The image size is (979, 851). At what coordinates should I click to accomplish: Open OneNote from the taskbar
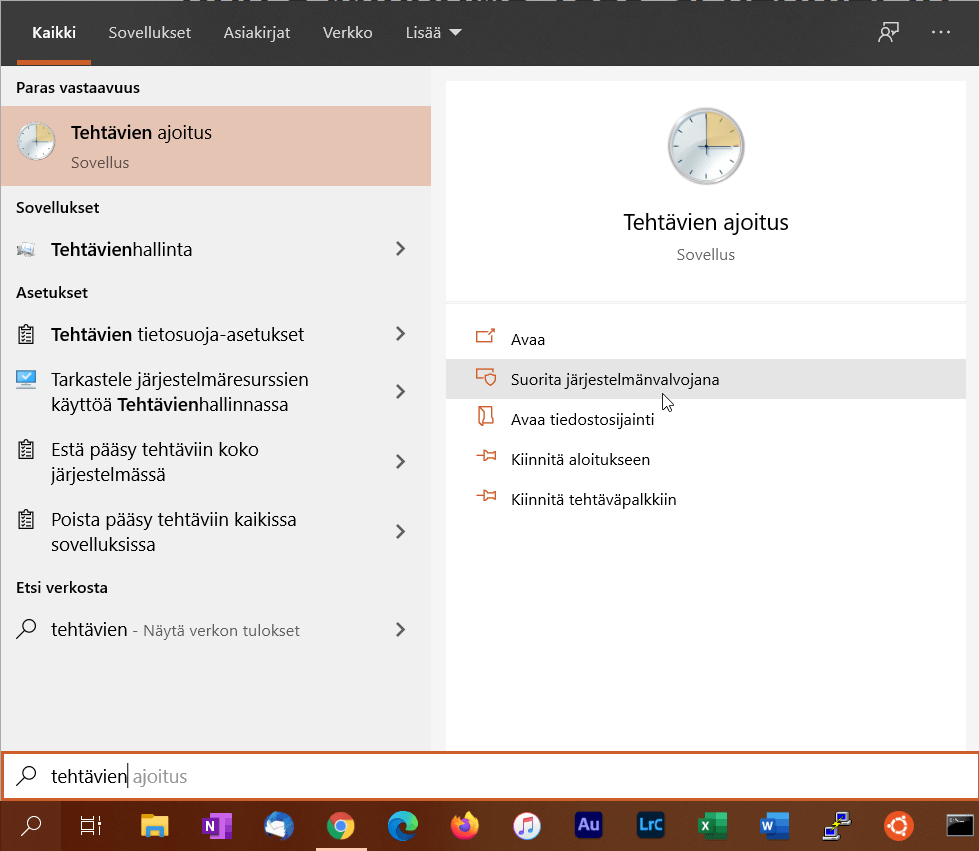(x=217, y=826)
